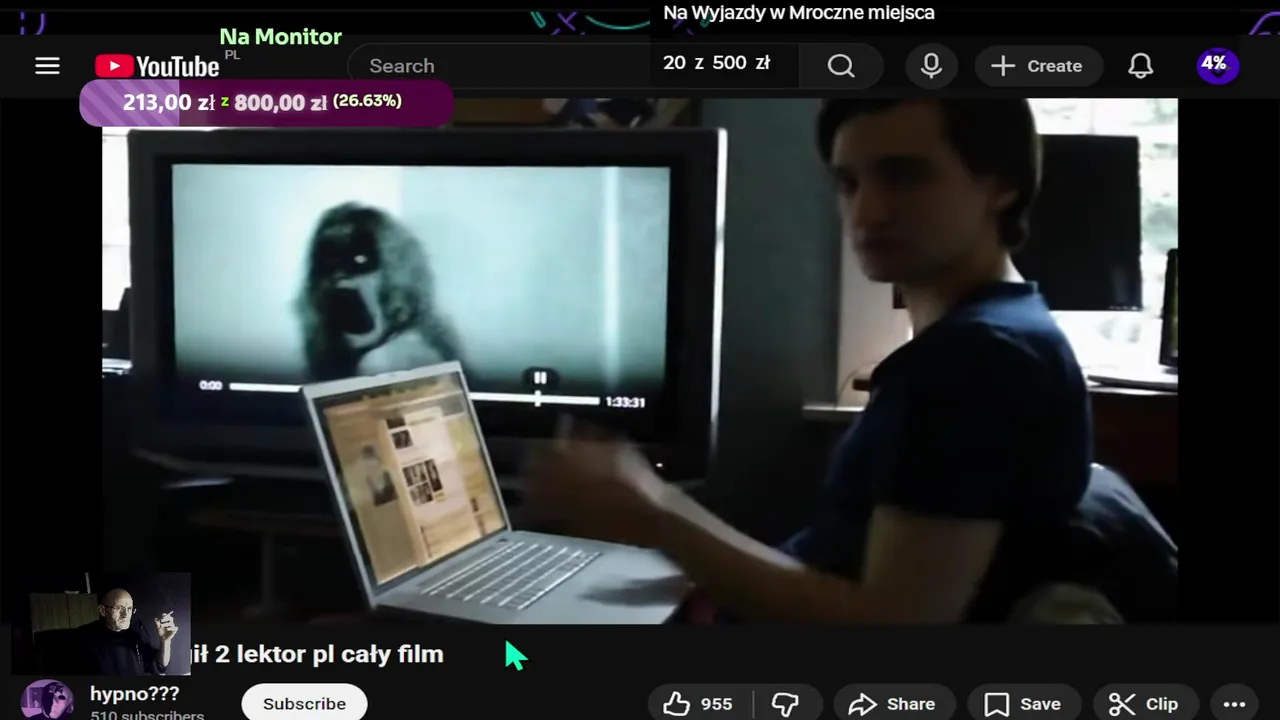Open the hypno??? channel name link

[135, 693]
